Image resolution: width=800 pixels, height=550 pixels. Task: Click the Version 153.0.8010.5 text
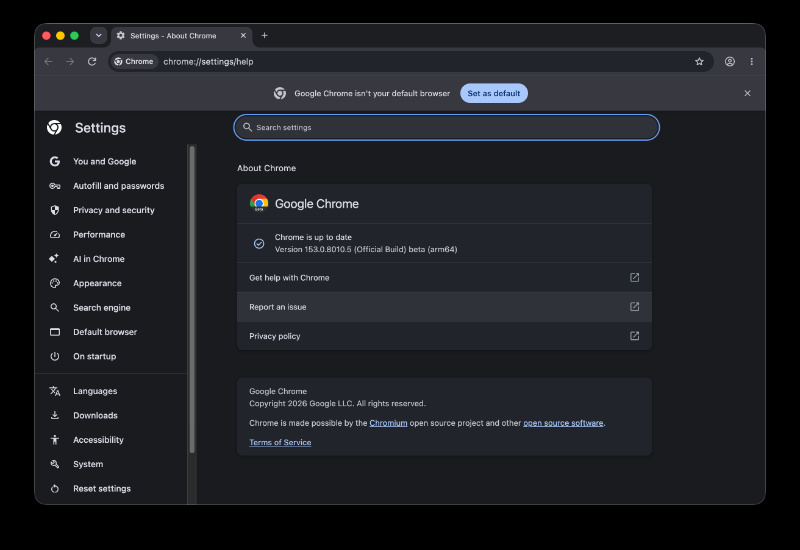[366, 249]
